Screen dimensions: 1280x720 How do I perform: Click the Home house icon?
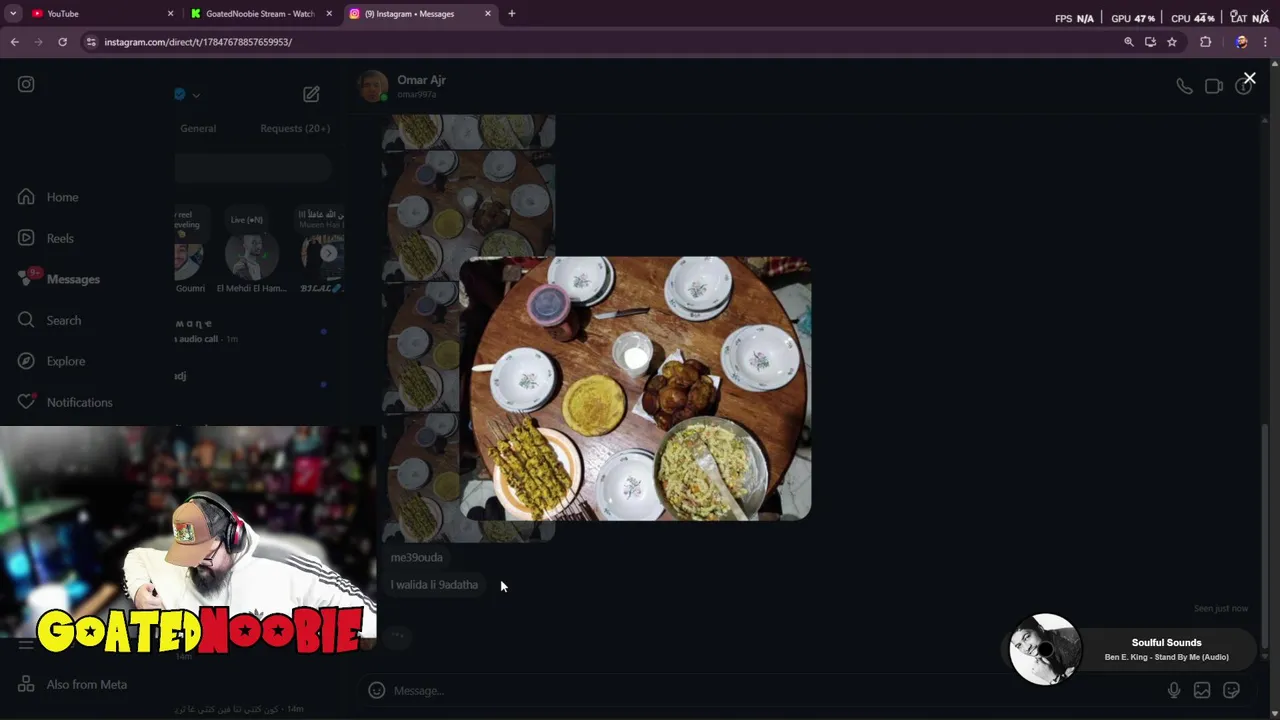click(26, 197)
